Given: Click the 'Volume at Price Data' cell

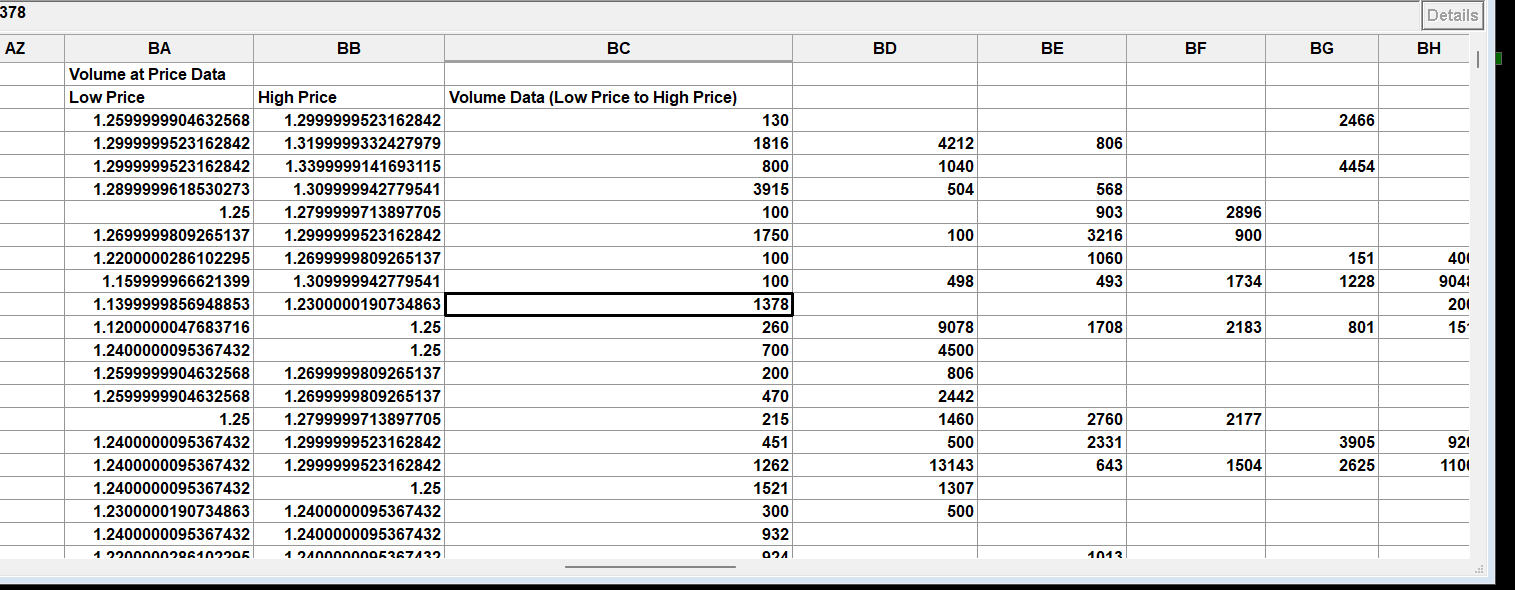Looking at the screenshot, I should [x=159, y=74].
